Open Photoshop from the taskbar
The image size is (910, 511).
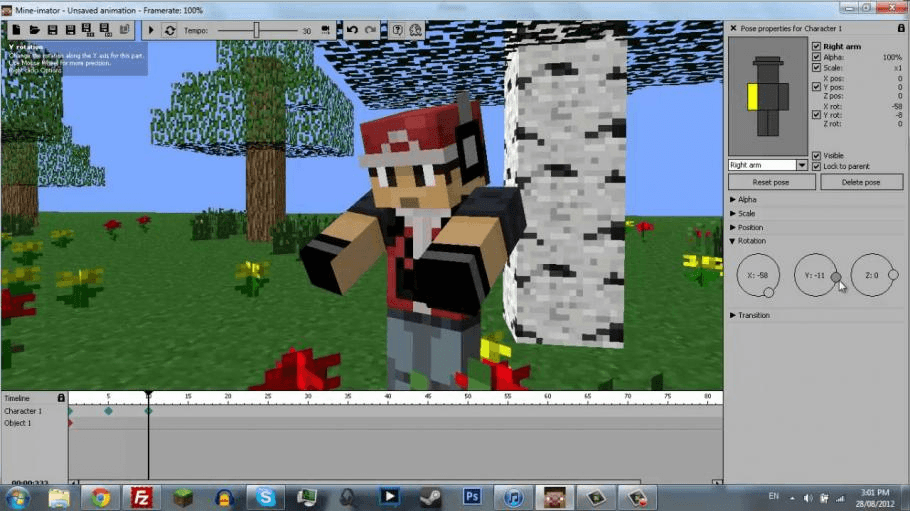click(472, 498)
